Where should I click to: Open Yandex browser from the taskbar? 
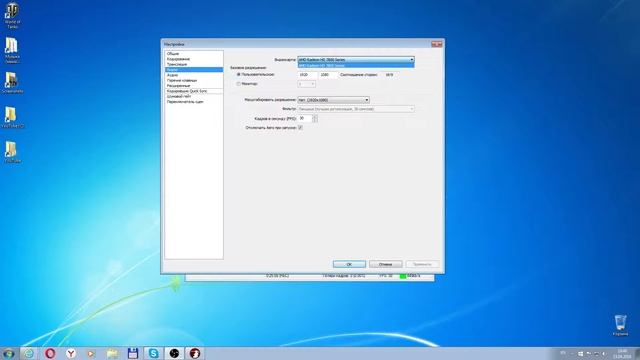(71, 353)
